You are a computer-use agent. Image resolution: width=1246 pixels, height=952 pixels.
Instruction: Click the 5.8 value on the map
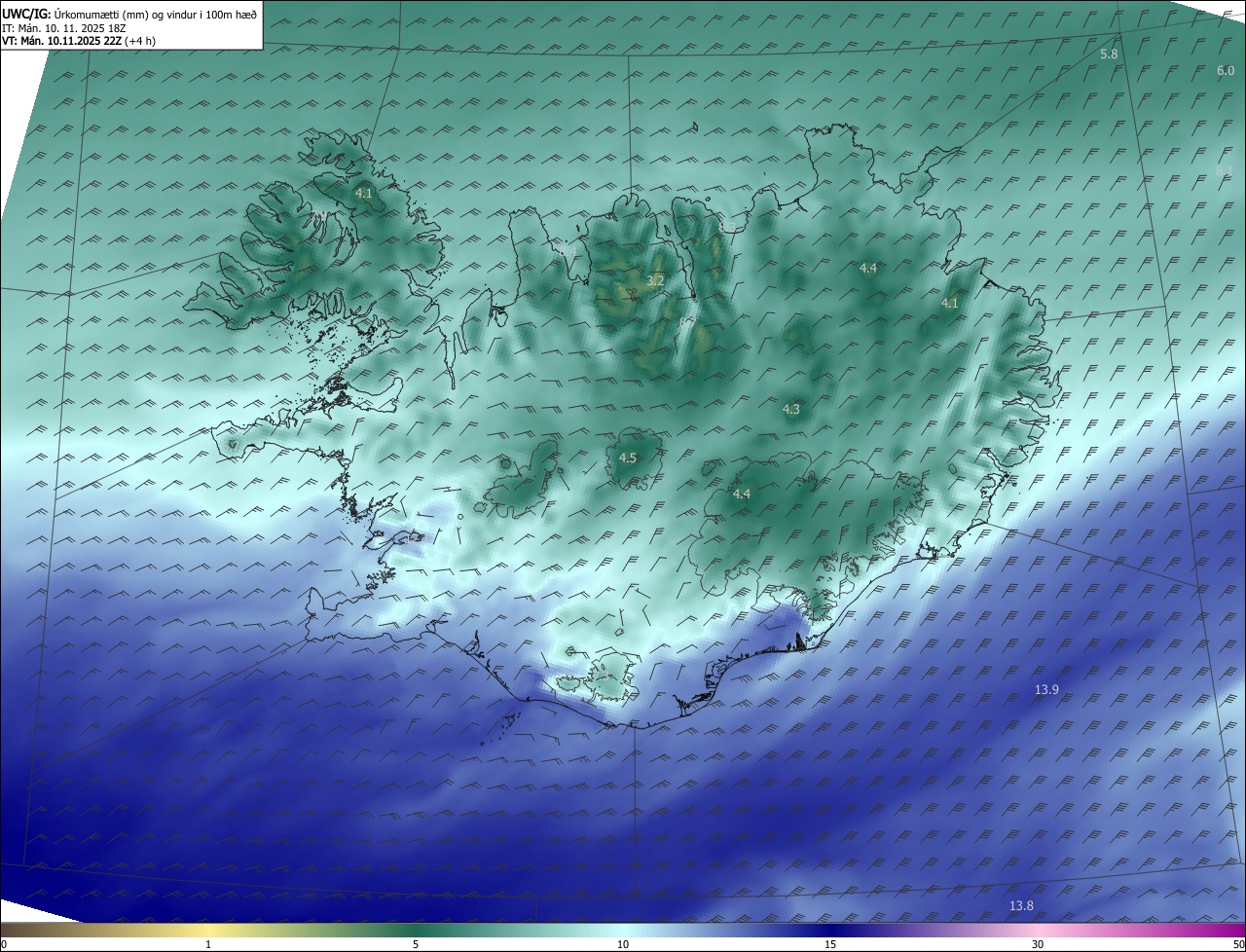[x=1109, y=55]
